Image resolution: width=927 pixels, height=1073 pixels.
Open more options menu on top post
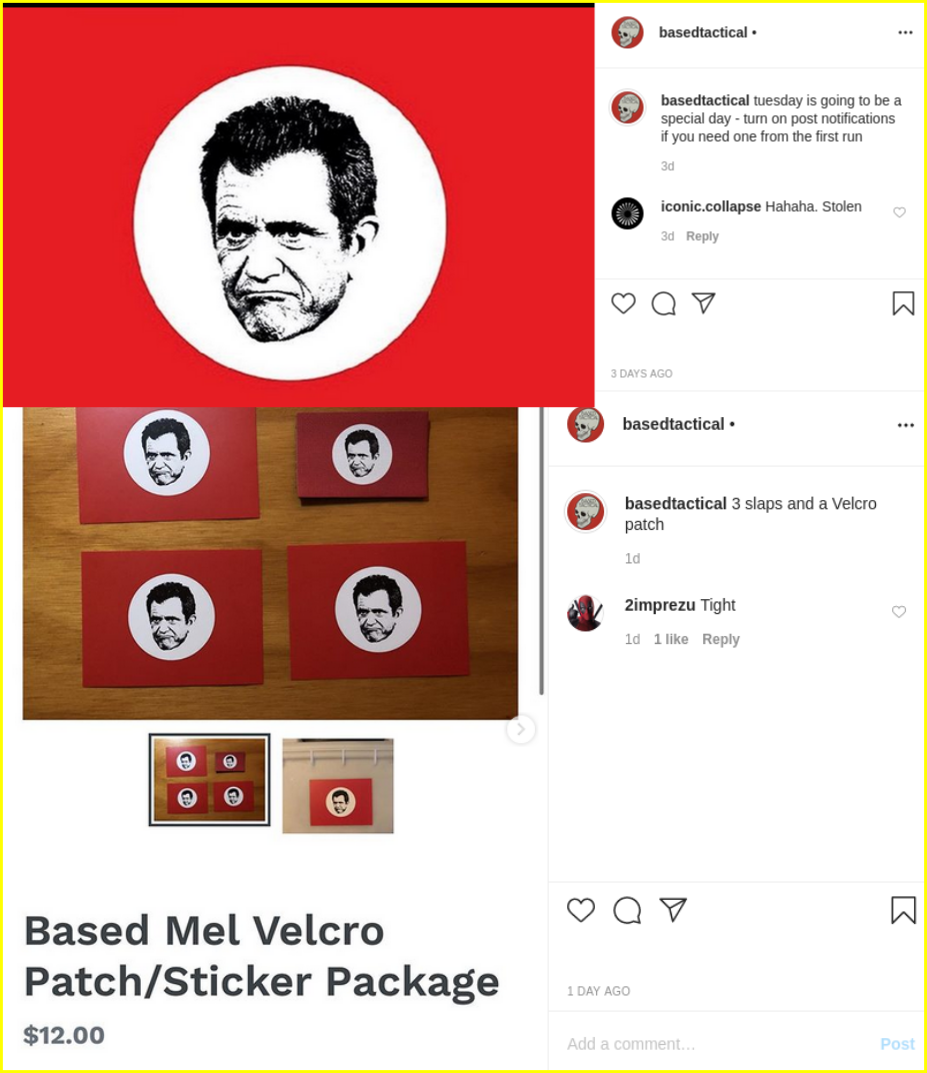pyautogui.click(x=905, y=32)
